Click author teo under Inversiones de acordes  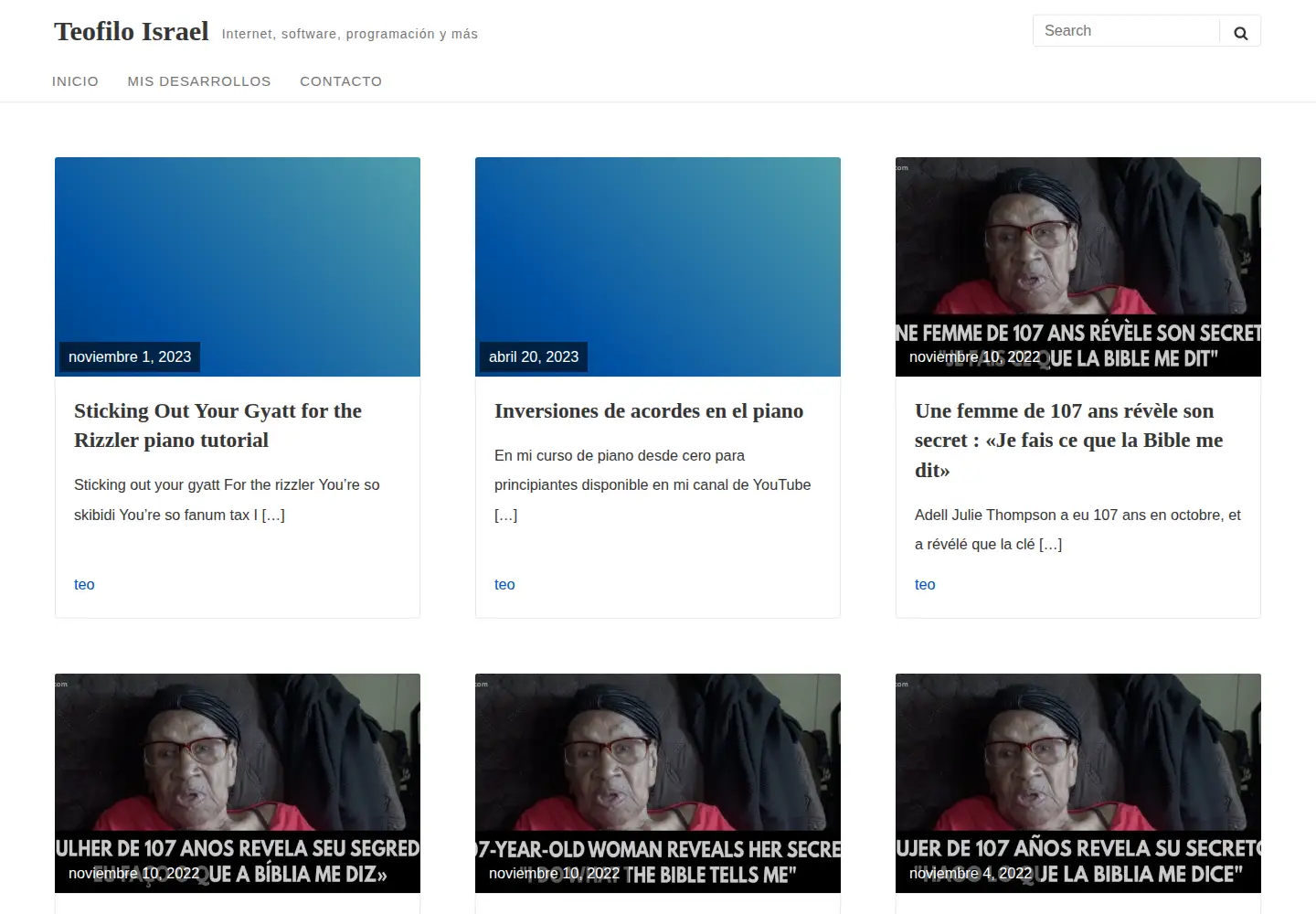tap(504, 584)
